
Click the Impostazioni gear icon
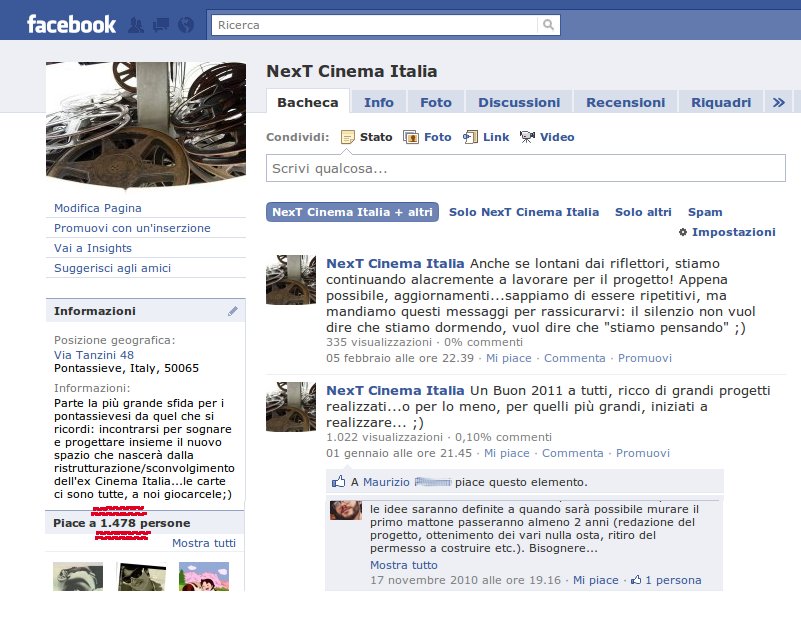pos(683,232)
